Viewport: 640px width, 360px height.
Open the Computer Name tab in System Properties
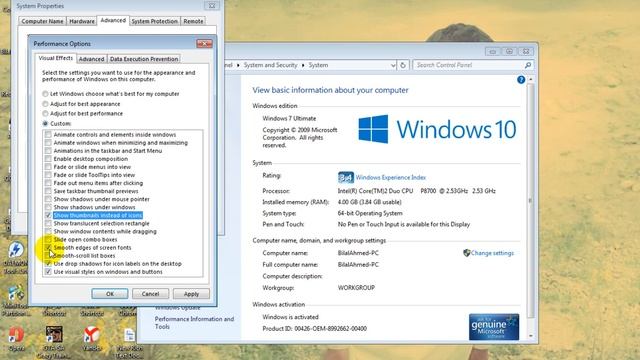pyautogui.click(x=42, y=21)
